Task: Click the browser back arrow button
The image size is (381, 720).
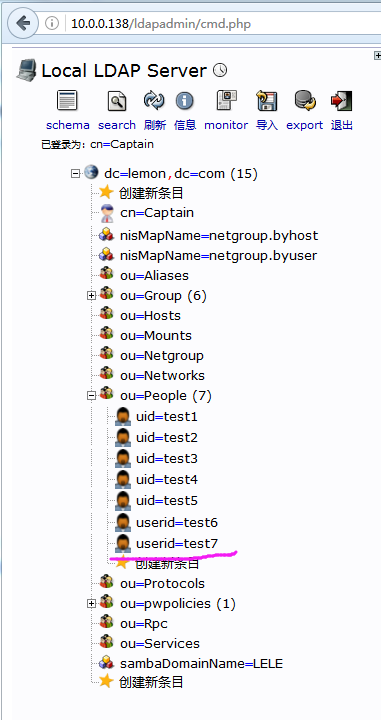Action: click(22, 22)
